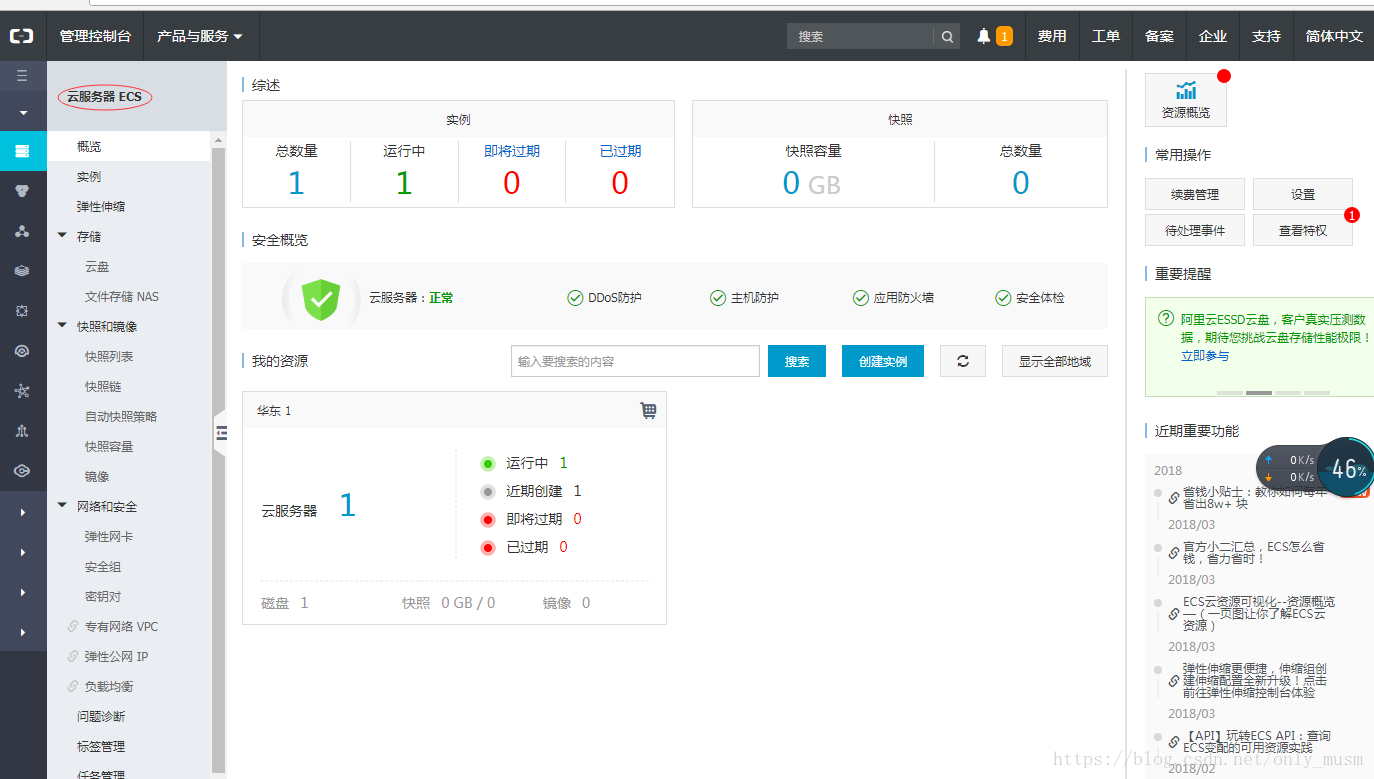Focus the top bar 搜索 input field
Screen dimensions: 1374x779
click(860, 36)
